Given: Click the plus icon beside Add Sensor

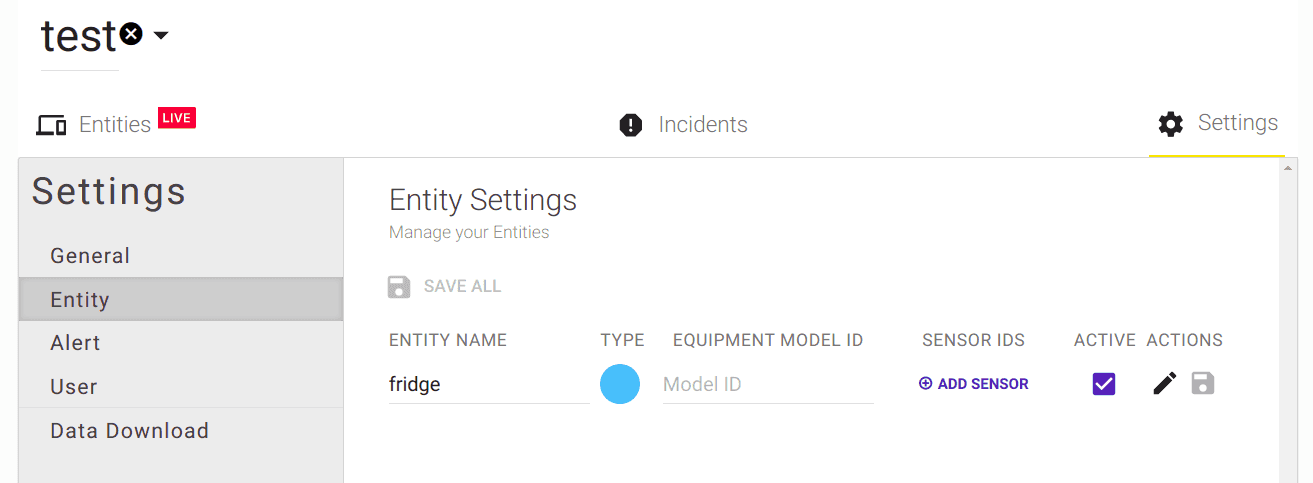Looking at the screenshot, I should pyautogui.click(x=925, y=384).
